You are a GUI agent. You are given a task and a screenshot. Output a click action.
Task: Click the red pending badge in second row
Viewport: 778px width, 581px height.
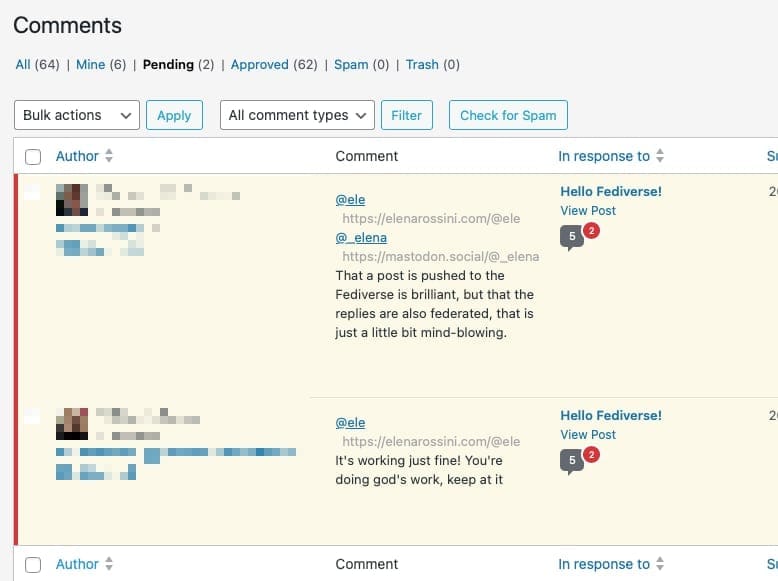point(591,455)
